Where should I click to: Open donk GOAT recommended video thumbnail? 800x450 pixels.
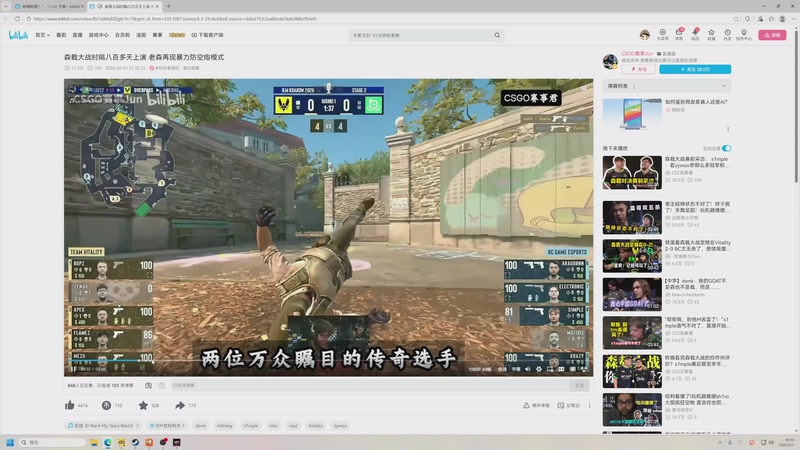(632, 294)
